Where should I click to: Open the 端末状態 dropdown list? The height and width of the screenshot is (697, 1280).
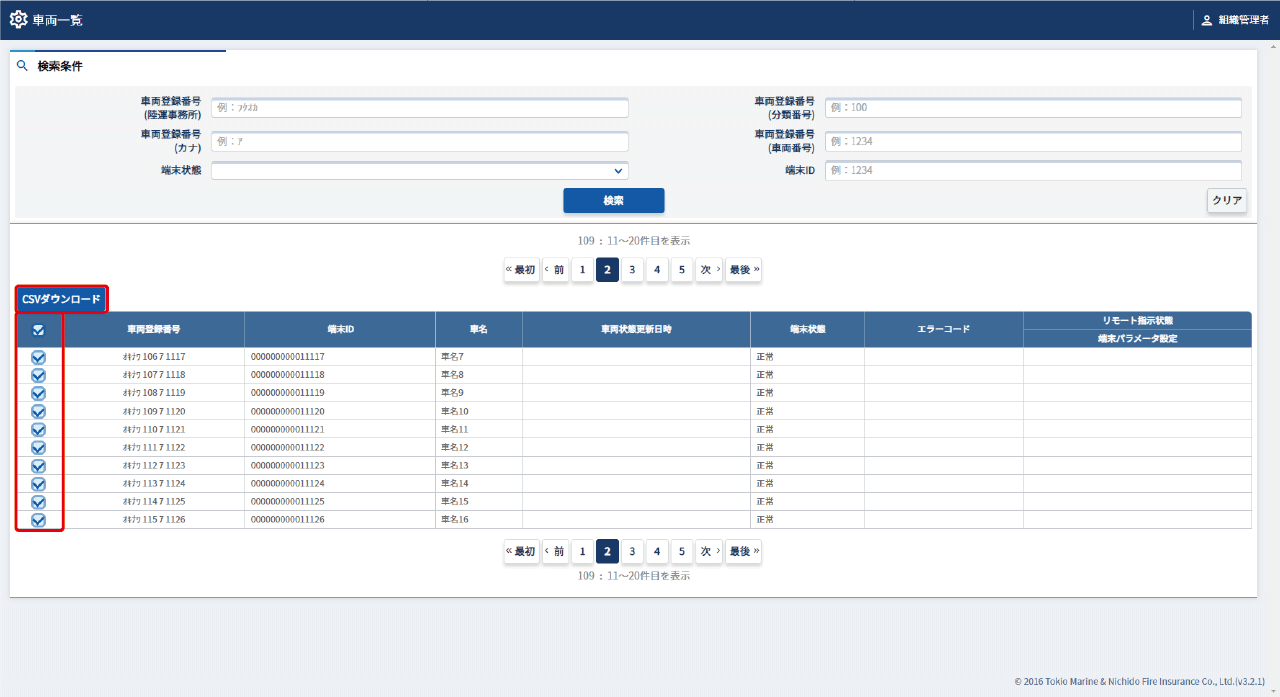tap(420, 171)
